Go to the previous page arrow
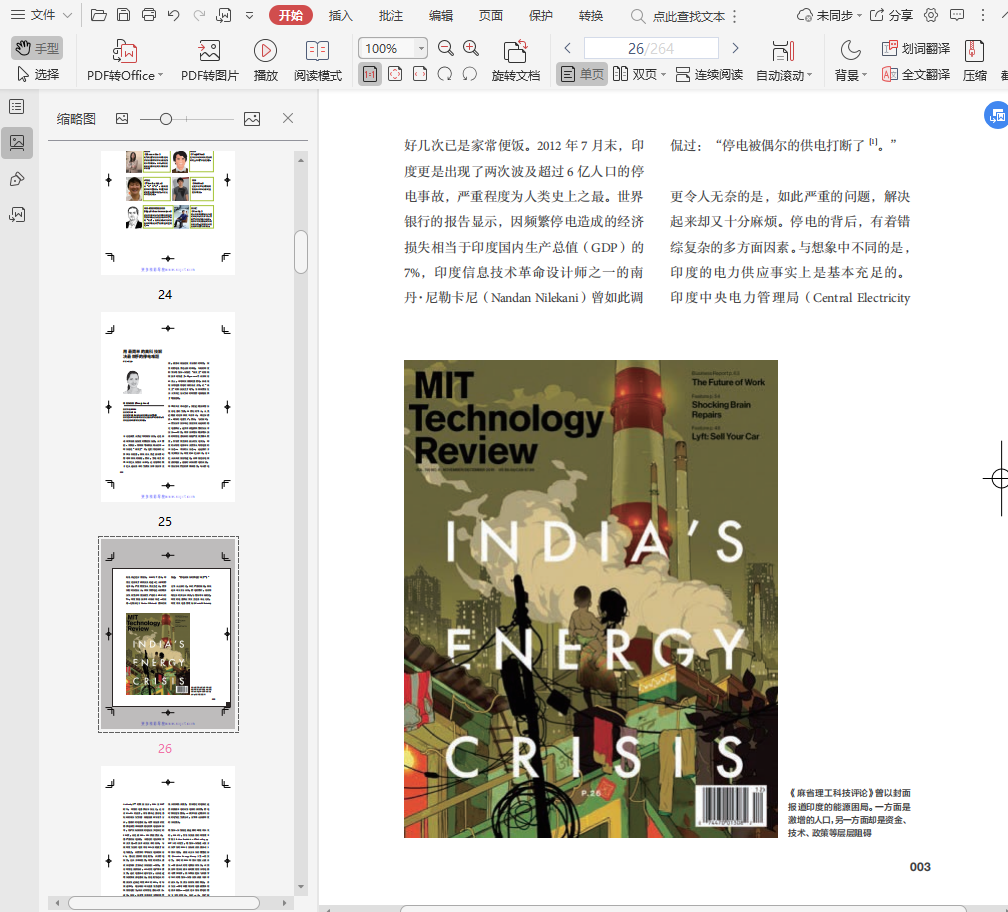Image resolution: width=1008 pixels, height=912 pixels. point(568,48)
